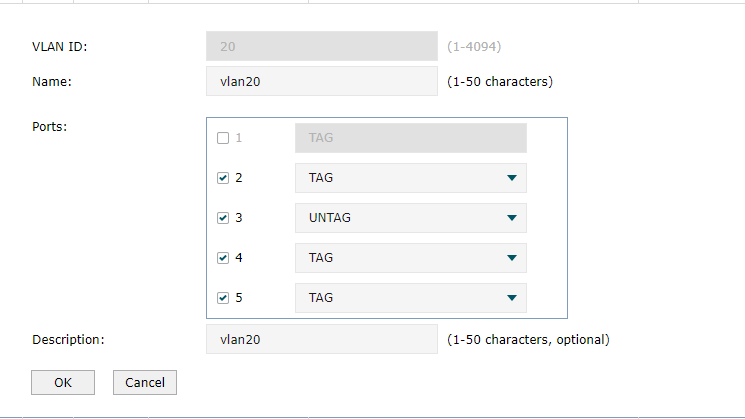Select the greyed VLAN ID field showing 20
This screenshot has height=419, width=745.
click(x=322, y=46)
